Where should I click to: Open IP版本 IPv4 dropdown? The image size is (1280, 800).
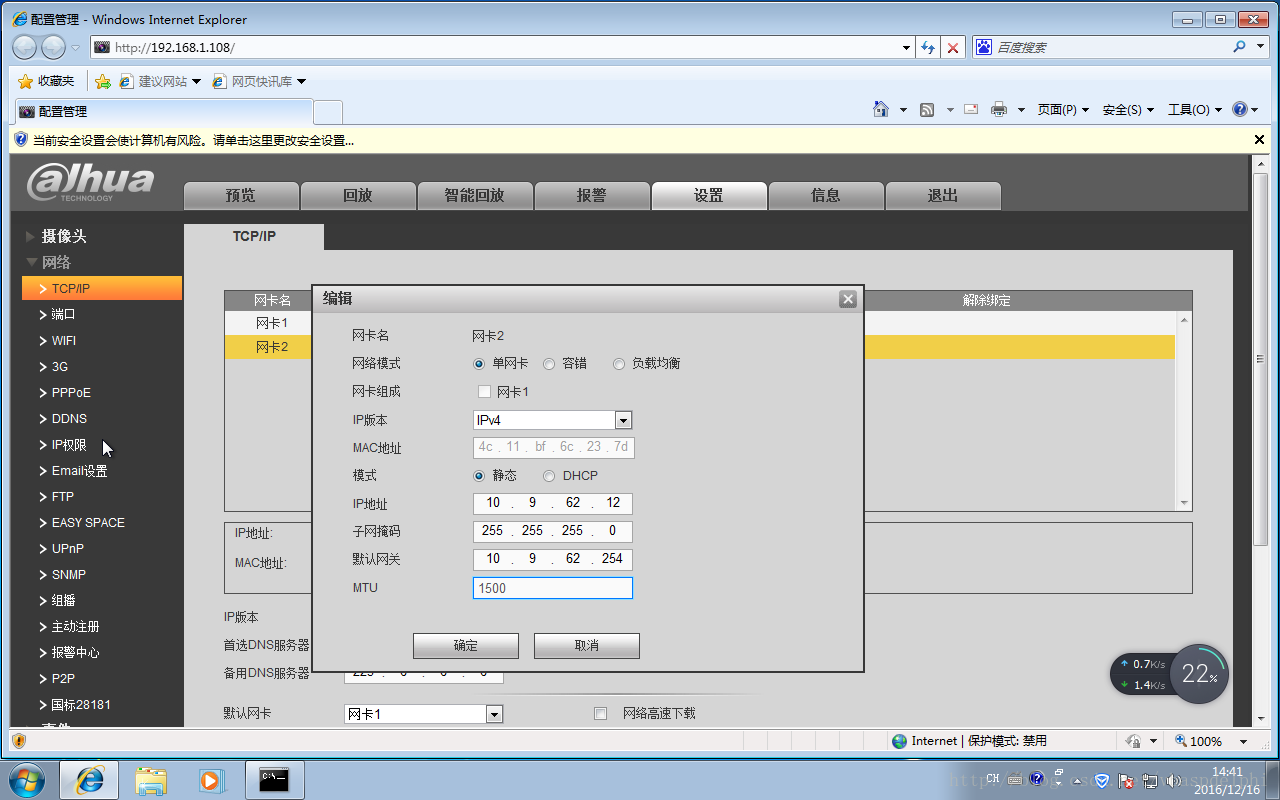click(x=623, y=420)
